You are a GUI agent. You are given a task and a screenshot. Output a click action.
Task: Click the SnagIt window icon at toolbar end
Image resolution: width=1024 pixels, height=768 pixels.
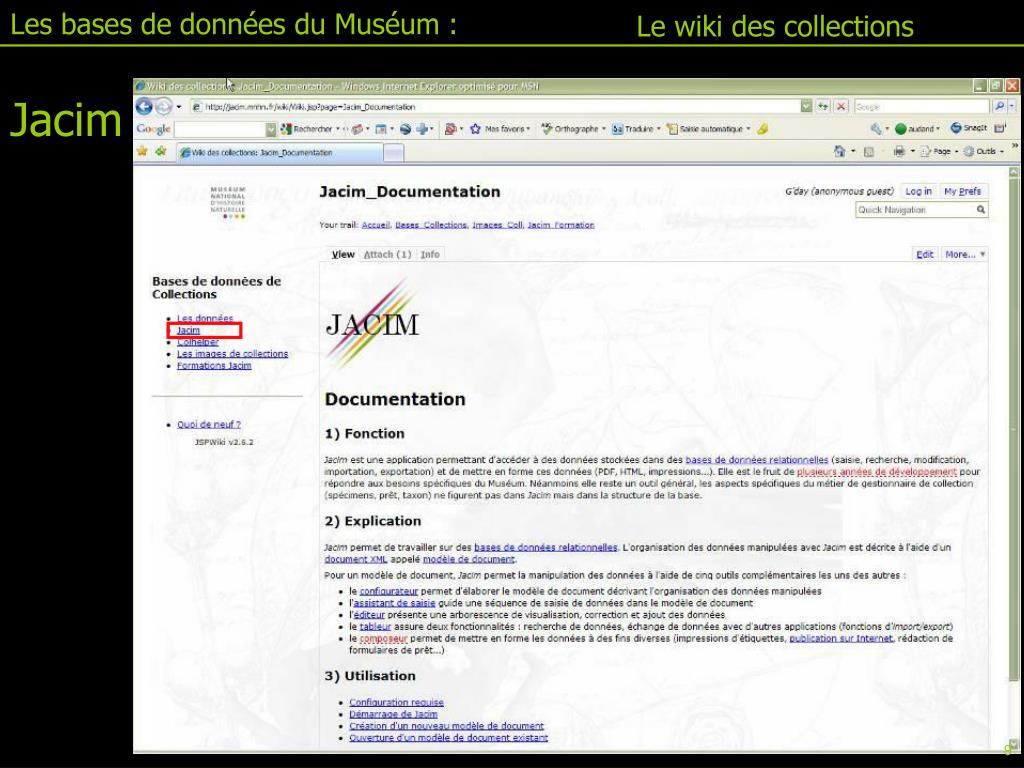1000,129
